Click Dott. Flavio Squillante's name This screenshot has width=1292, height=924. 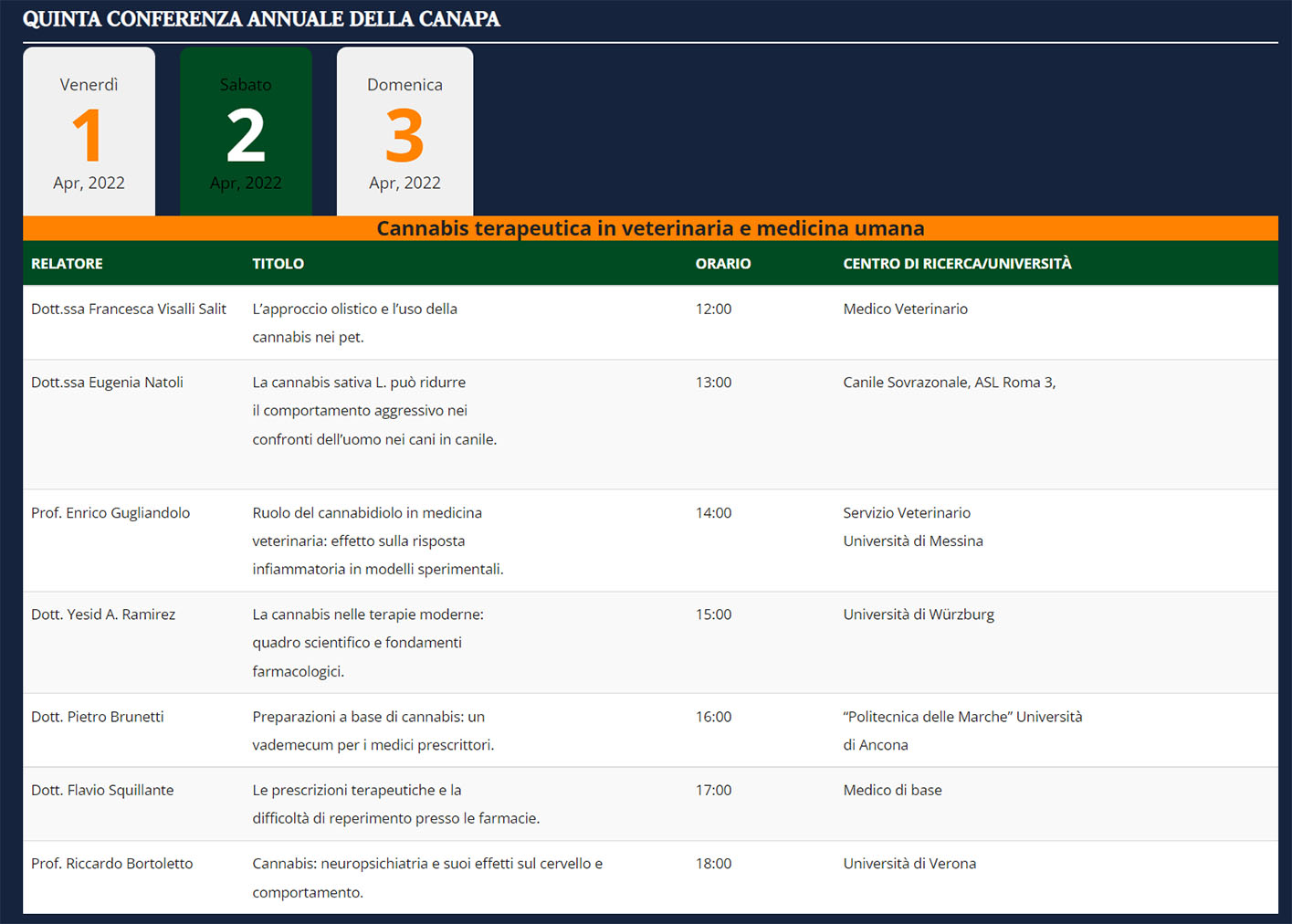(x=102, y=790)
